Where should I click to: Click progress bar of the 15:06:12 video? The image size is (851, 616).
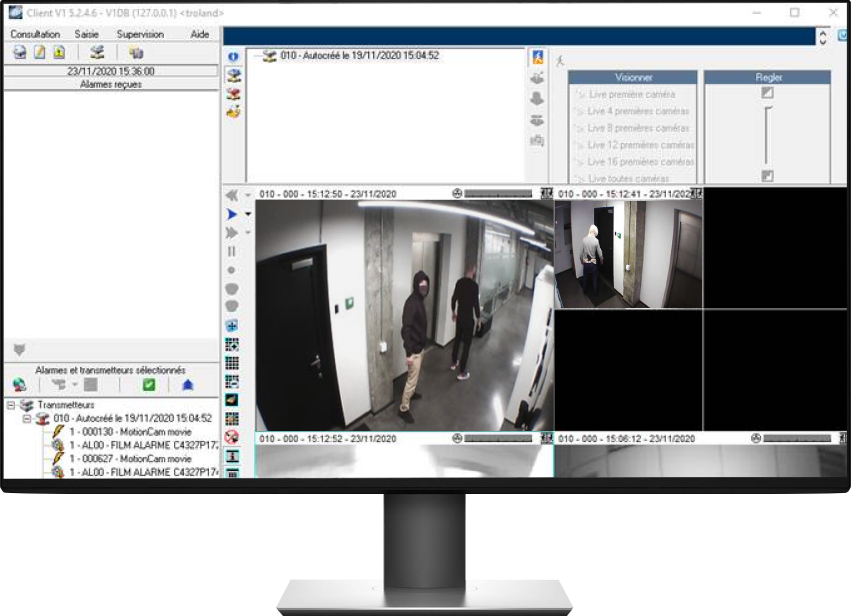click(797, 438)
